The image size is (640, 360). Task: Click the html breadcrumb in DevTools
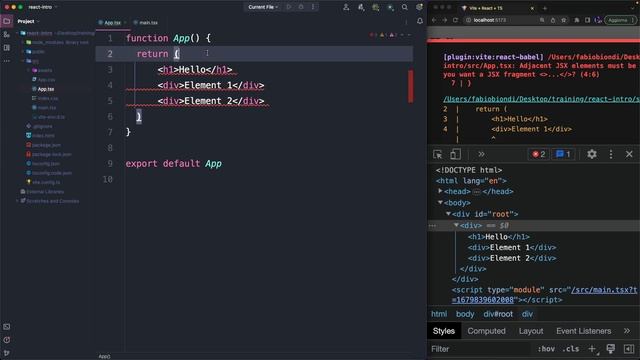439,314
